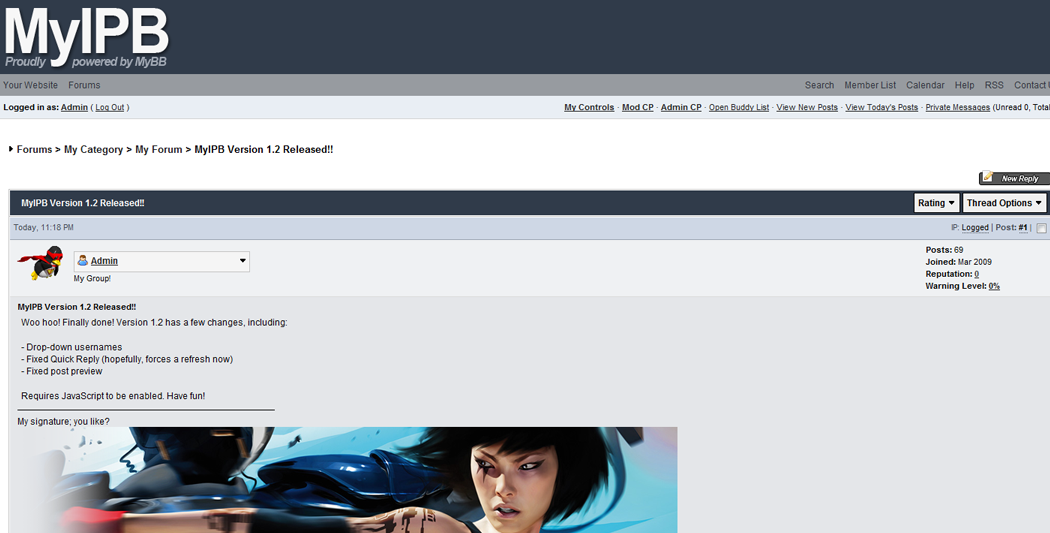Open the RSS feed link
The image size is (1050, 533).
tap(994, 85)
